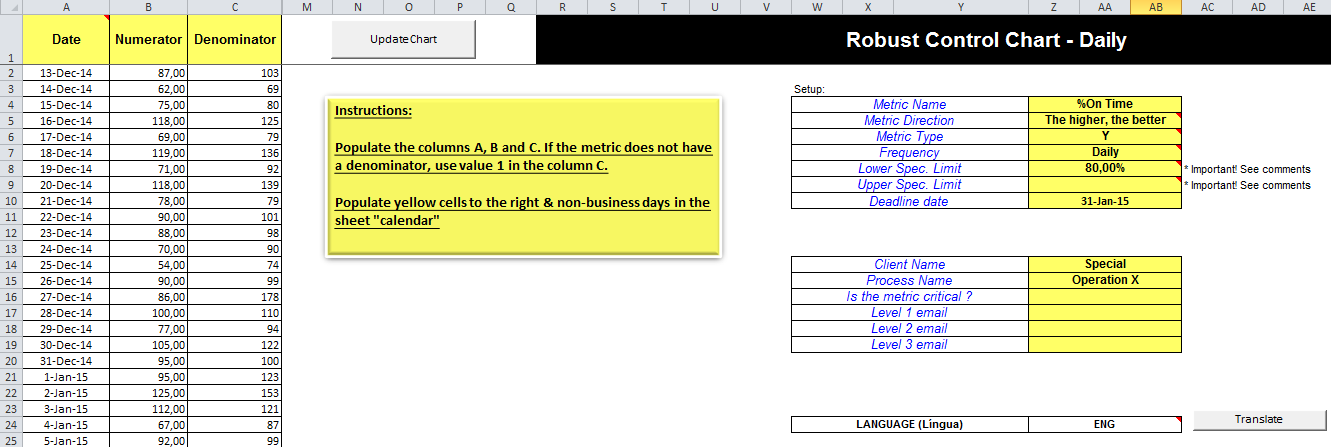Click empty Upper Spec. Limit yellow cell
Screen dimensions: 1331x447
click(x=1105, y=184)
